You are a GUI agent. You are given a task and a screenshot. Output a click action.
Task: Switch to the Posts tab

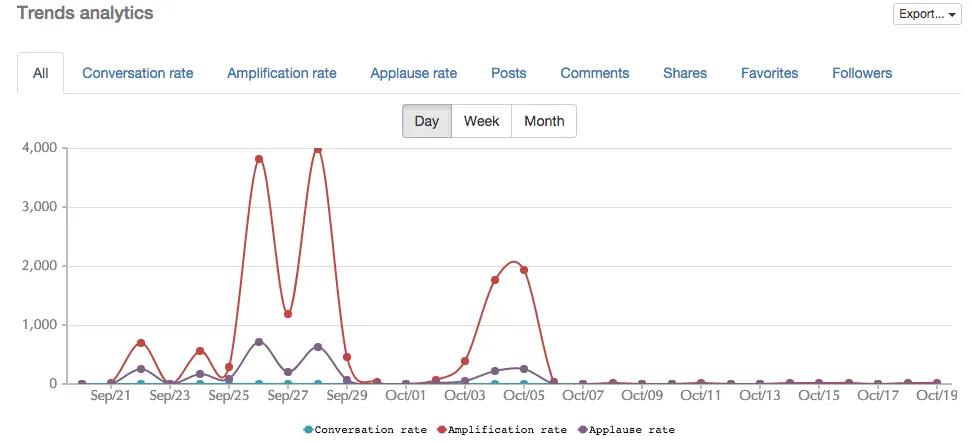509,73
